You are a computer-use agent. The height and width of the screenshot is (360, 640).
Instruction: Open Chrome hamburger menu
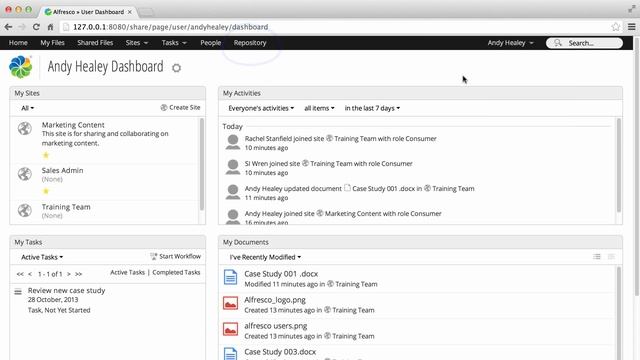631,27
